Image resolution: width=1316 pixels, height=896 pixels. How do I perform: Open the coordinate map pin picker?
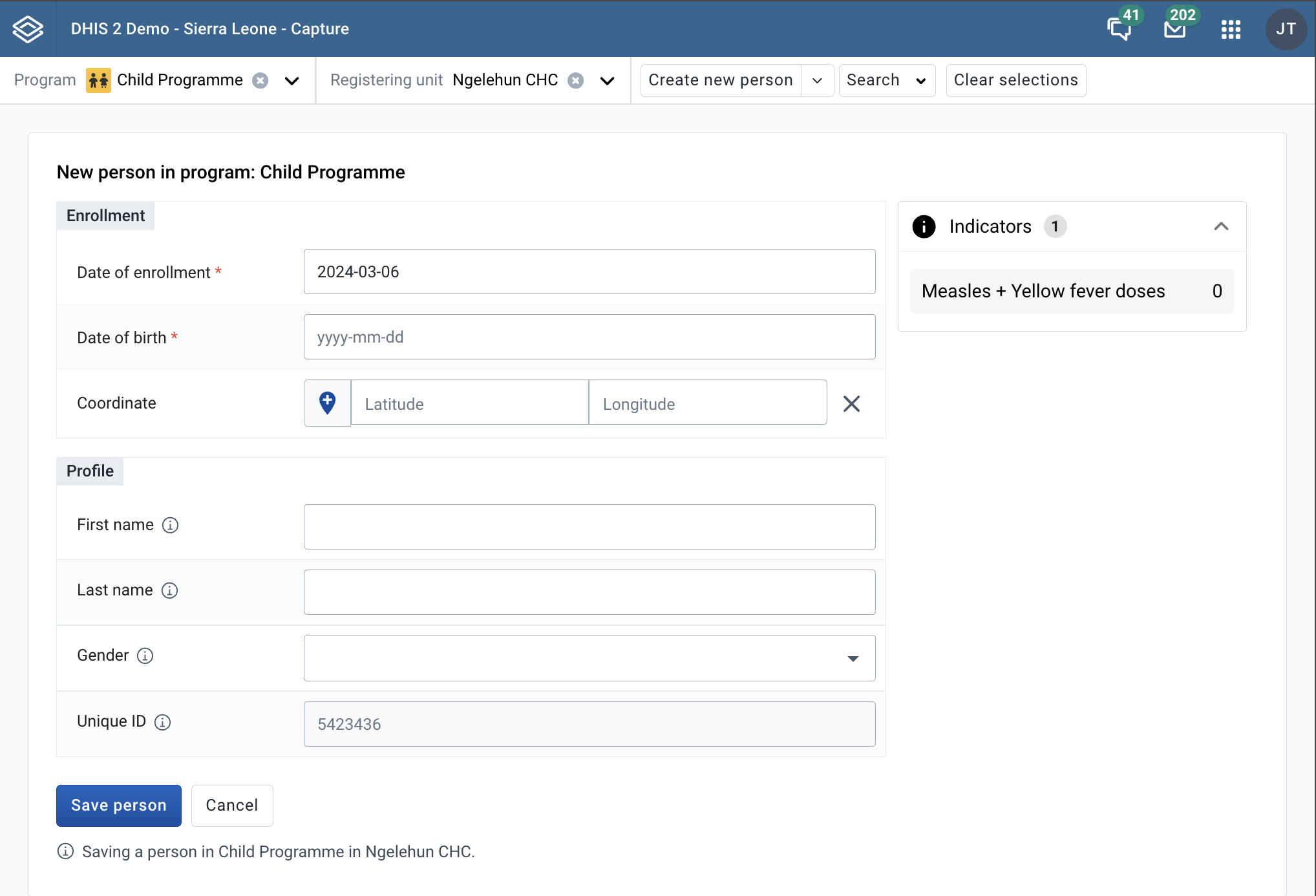point(328,403)
